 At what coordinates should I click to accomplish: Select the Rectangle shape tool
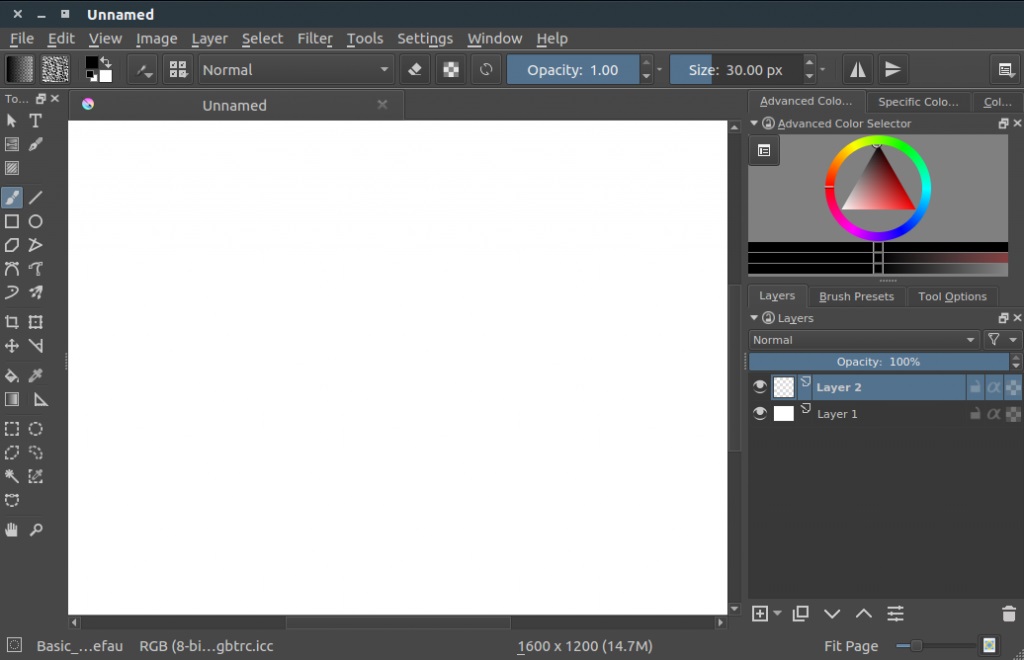point(12,221)
